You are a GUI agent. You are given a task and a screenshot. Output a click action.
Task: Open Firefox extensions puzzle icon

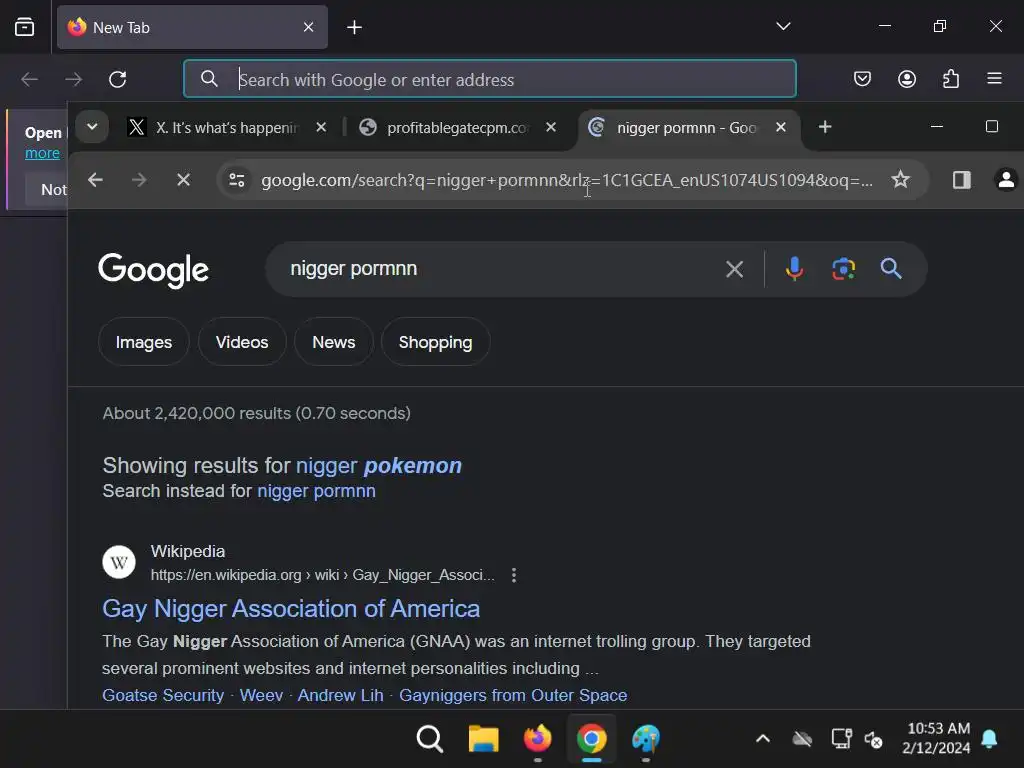[x=951, y=79]
